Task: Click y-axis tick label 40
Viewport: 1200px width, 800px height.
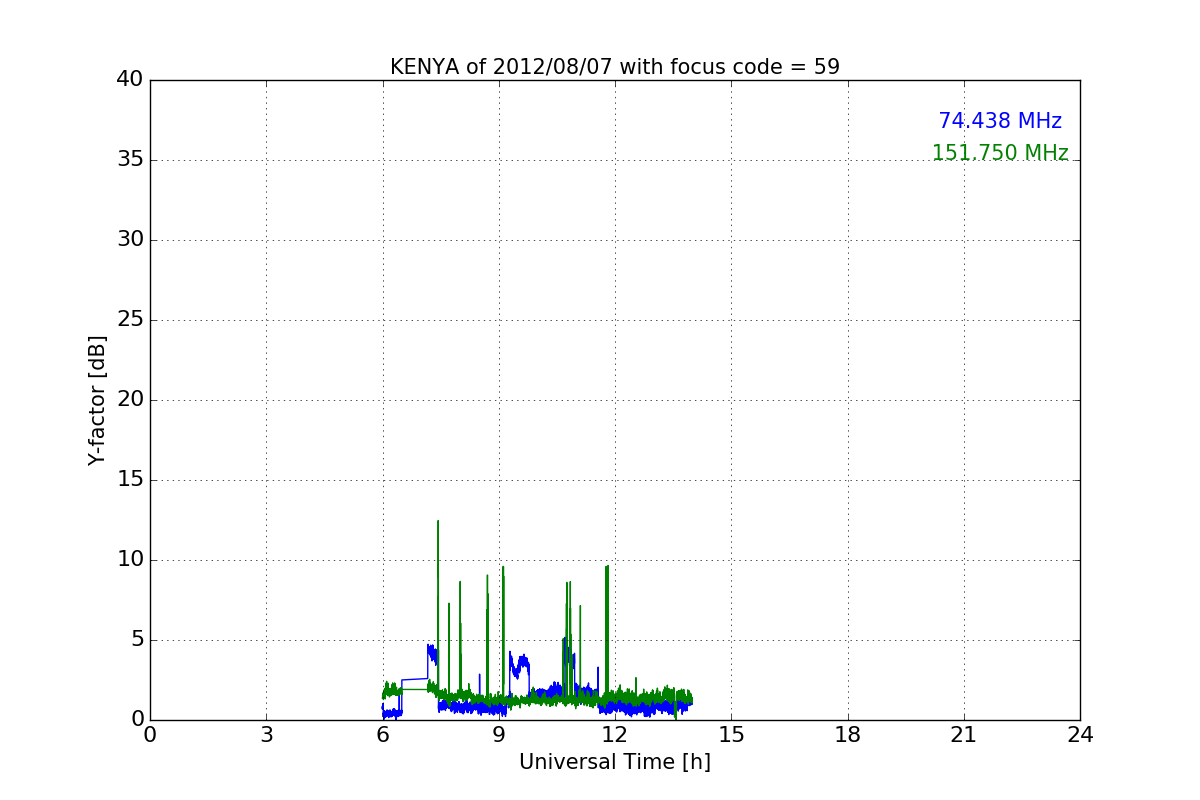Action: point(129,80)
